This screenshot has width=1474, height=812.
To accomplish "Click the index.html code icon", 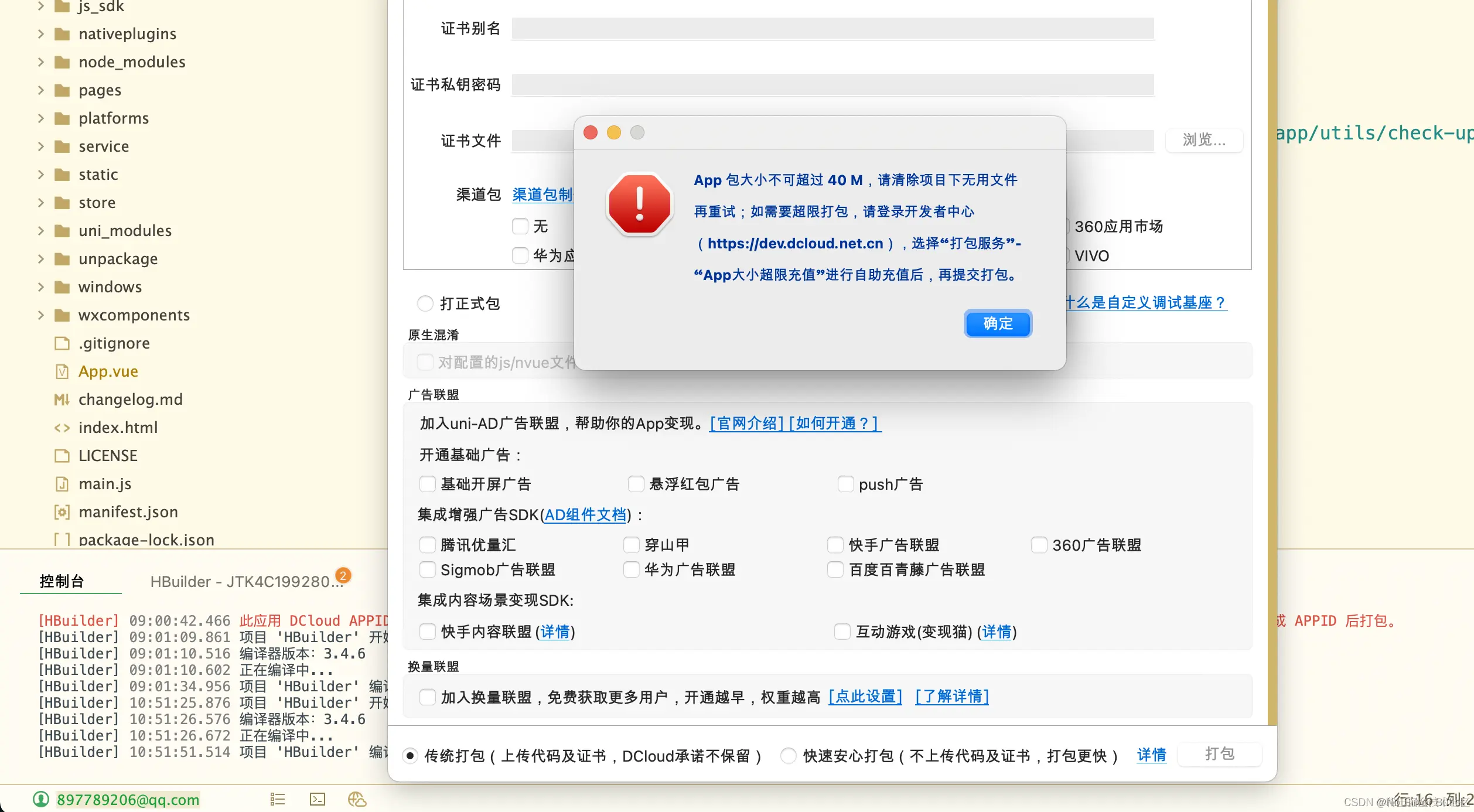I will coord(62,427).
